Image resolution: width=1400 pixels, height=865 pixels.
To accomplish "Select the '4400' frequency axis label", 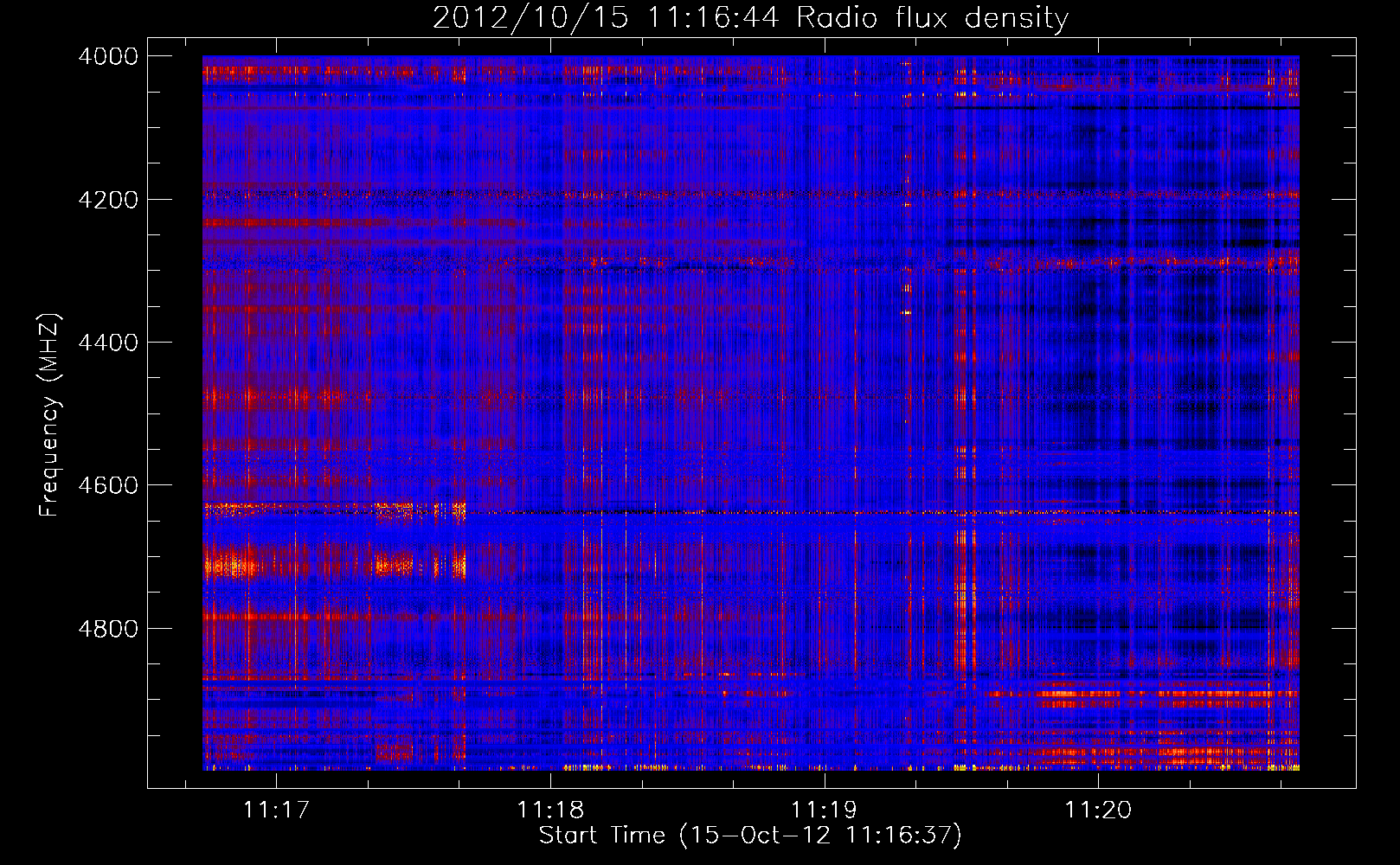I will [108, 343].
